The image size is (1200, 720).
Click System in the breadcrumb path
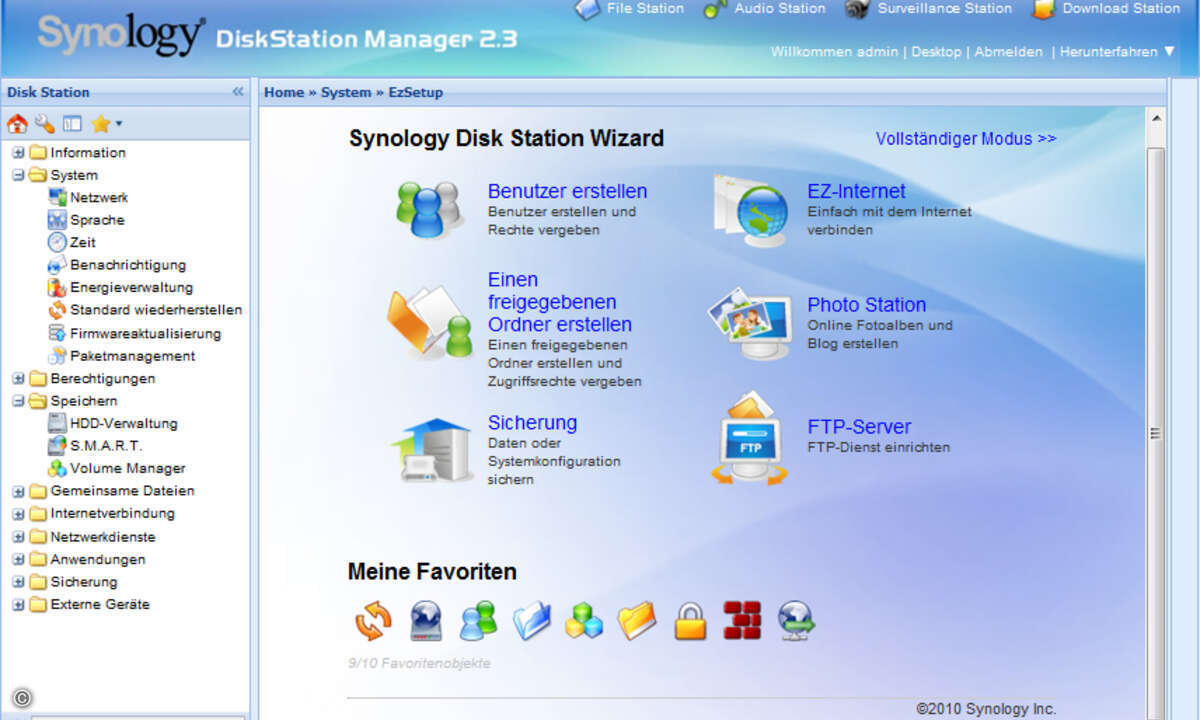(346, 92)
